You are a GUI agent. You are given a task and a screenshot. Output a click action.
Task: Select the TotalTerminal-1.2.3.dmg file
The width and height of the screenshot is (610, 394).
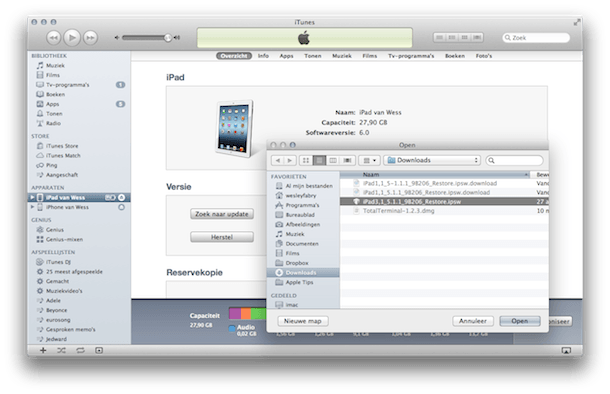444,211
